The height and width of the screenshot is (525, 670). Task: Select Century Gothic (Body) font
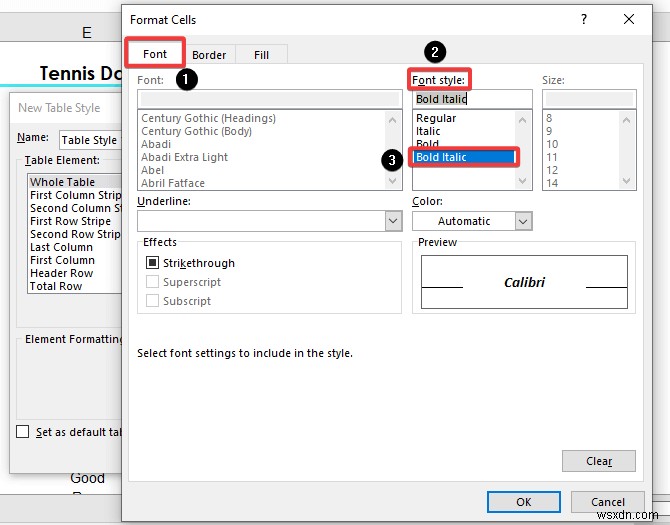197,131
